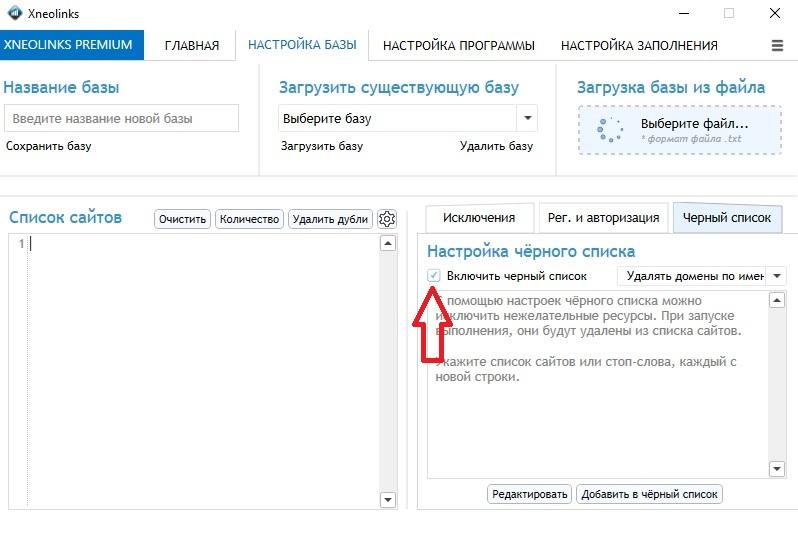Open site list settings gear icon
Image resolution: width=798 pixels, height=533 pixels.
pos(387,219)
